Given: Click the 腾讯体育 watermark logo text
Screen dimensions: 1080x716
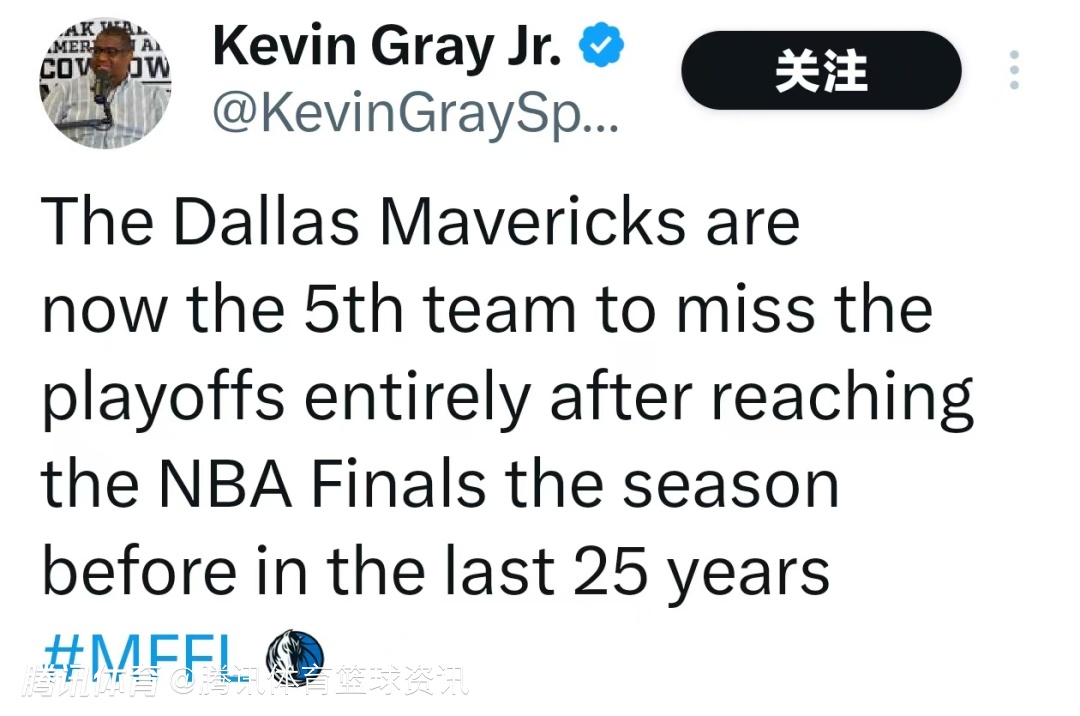Looking at the screenshot, I should click(x=93, y=683).
